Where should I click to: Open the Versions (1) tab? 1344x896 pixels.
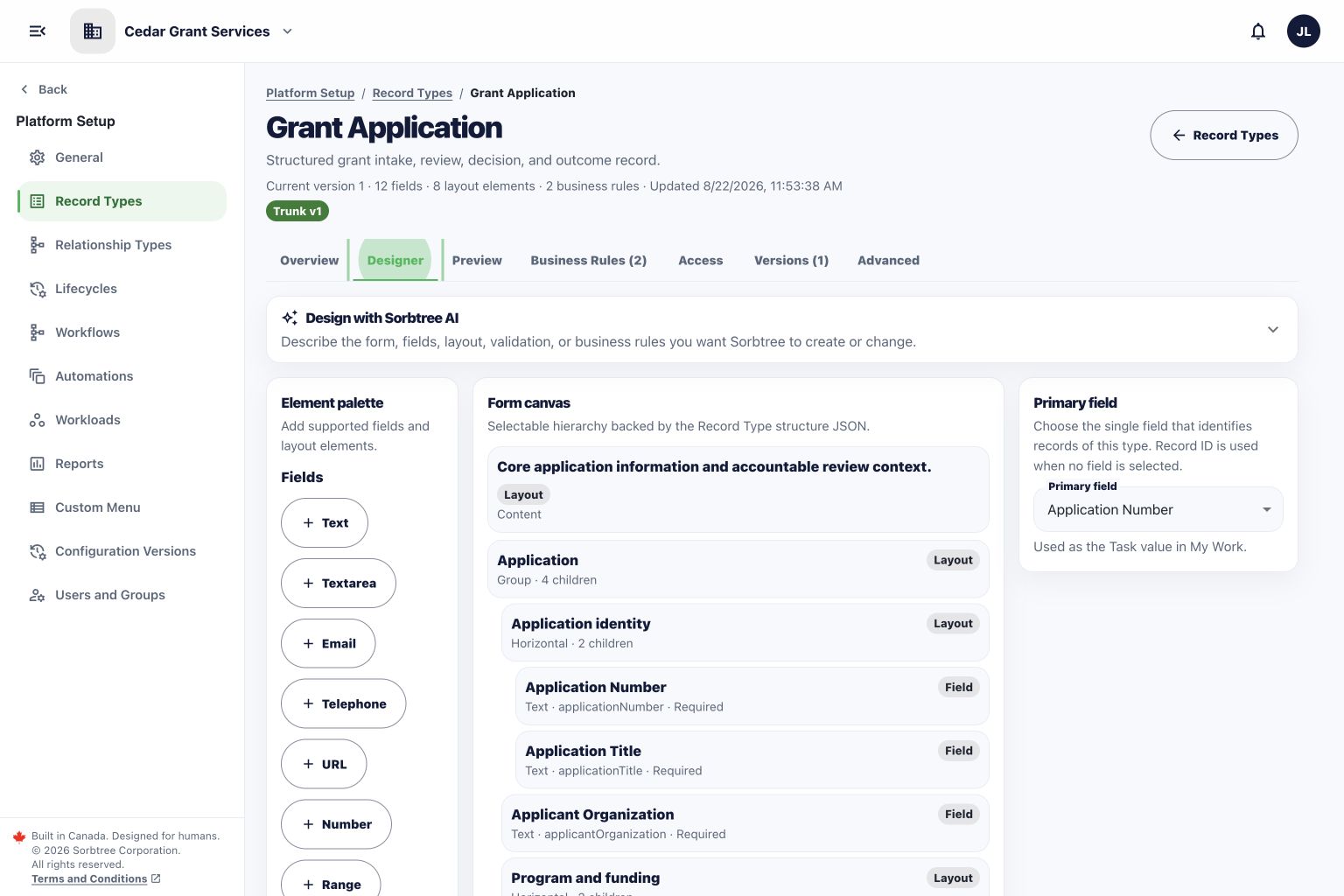coord(791,260)
